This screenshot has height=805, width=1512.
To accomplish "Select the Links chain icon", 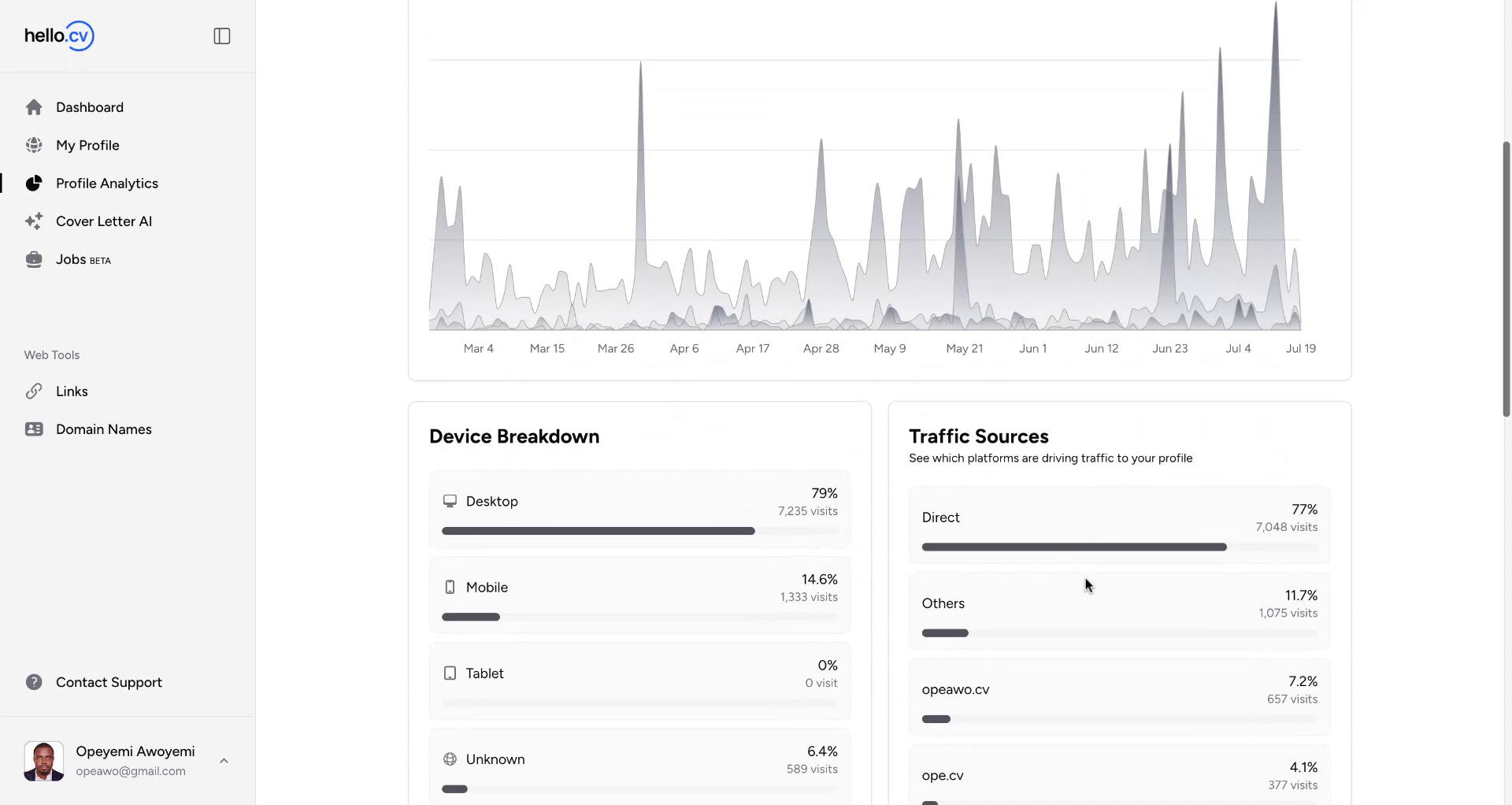I will (x=34, y=391).
